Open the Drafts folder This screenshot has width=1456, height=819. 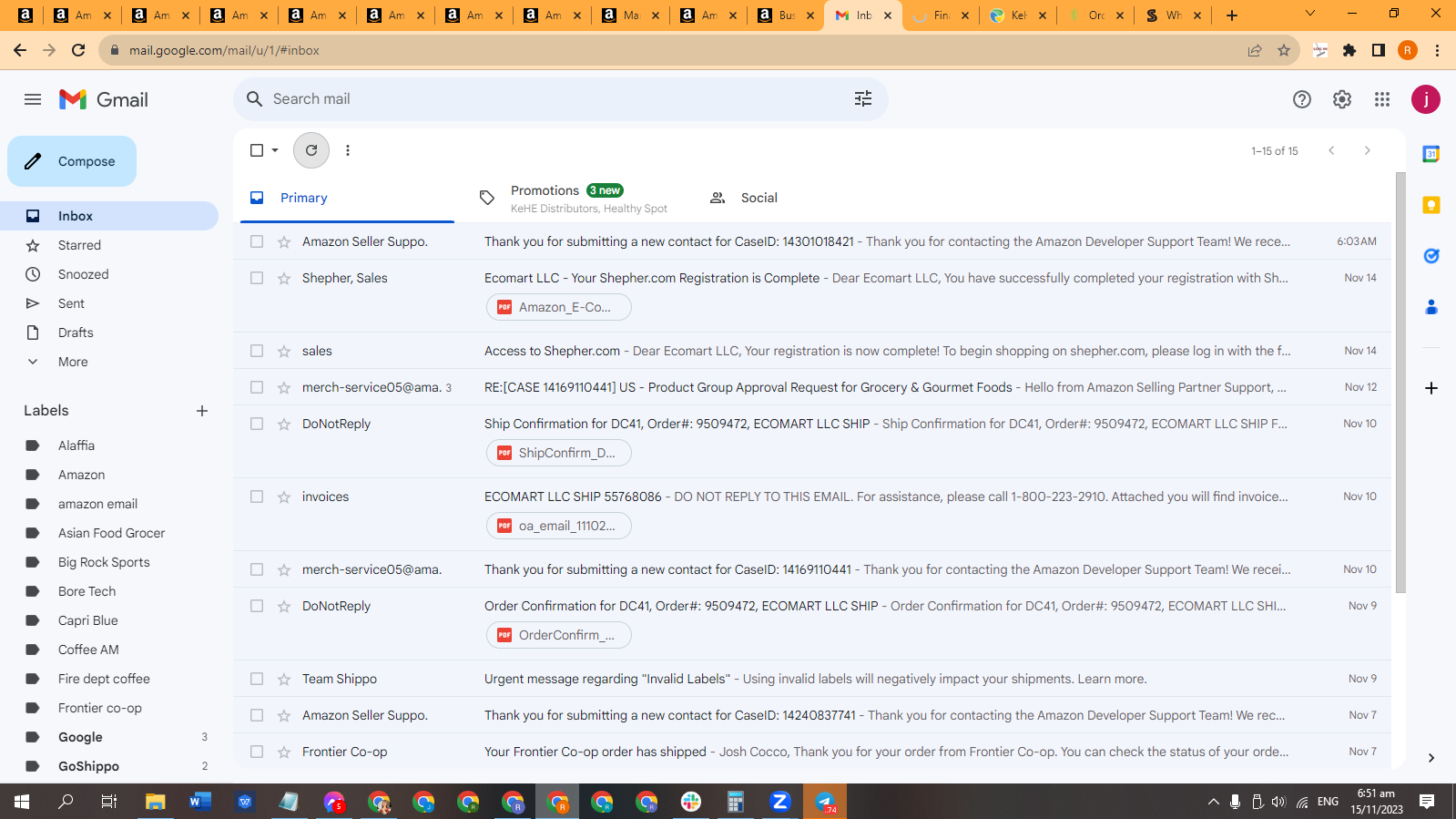click(x=109, y=333)
